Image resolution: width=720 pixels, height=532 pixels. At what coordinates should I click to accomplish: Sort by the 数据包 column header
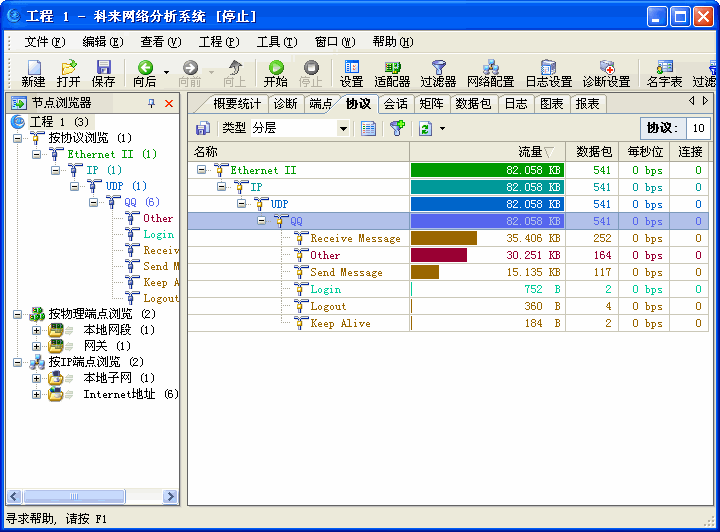click(x=592, y=152)
